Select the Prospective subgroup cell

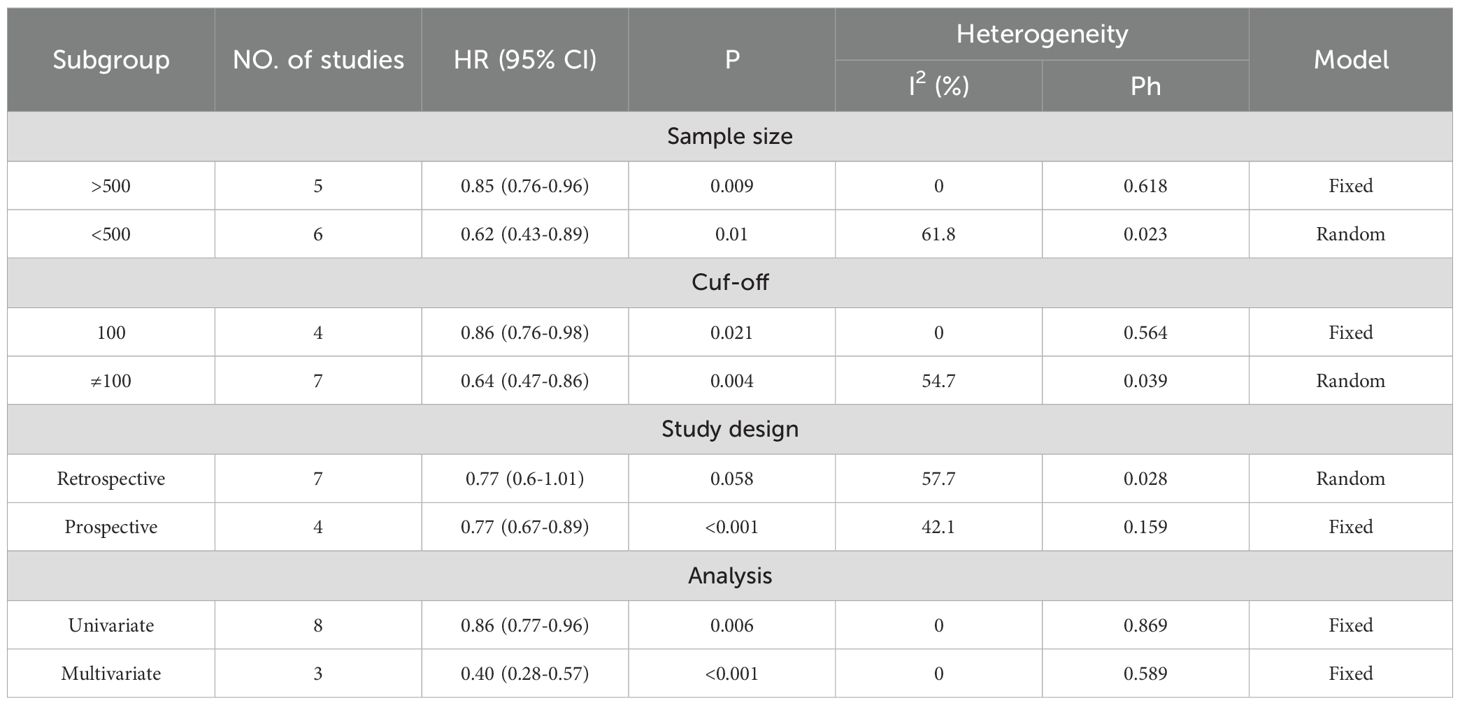[111, 527]
